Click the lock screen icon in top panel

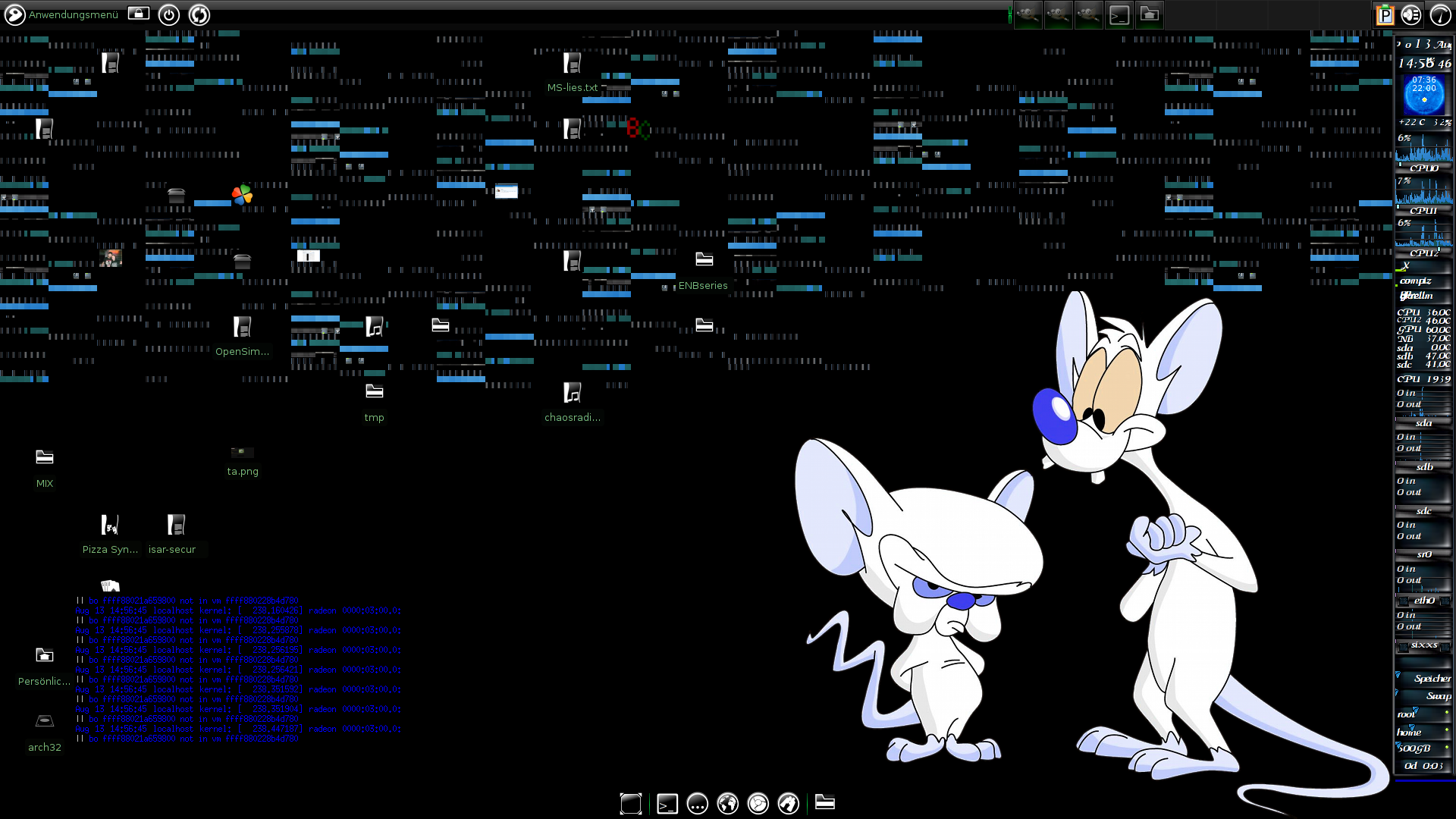click(x=139, y=14)
